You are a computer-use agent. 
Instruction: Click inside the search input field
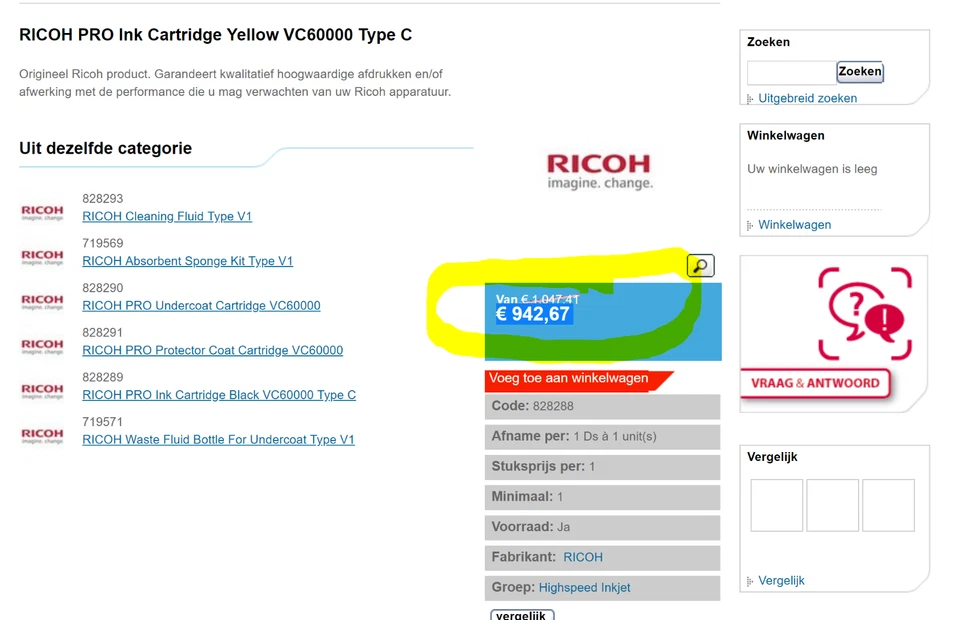pos(790,72)
